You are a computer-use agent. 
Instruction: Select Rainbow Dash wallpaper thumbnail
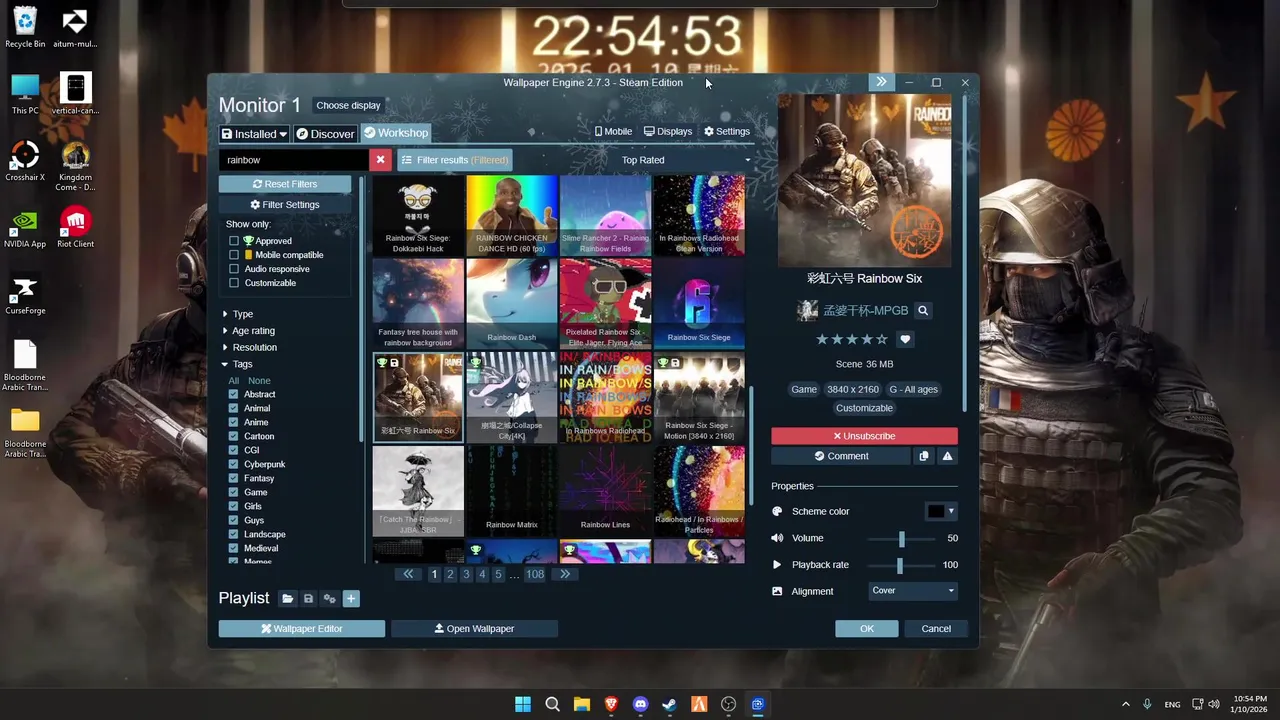(x=511, y=304)
